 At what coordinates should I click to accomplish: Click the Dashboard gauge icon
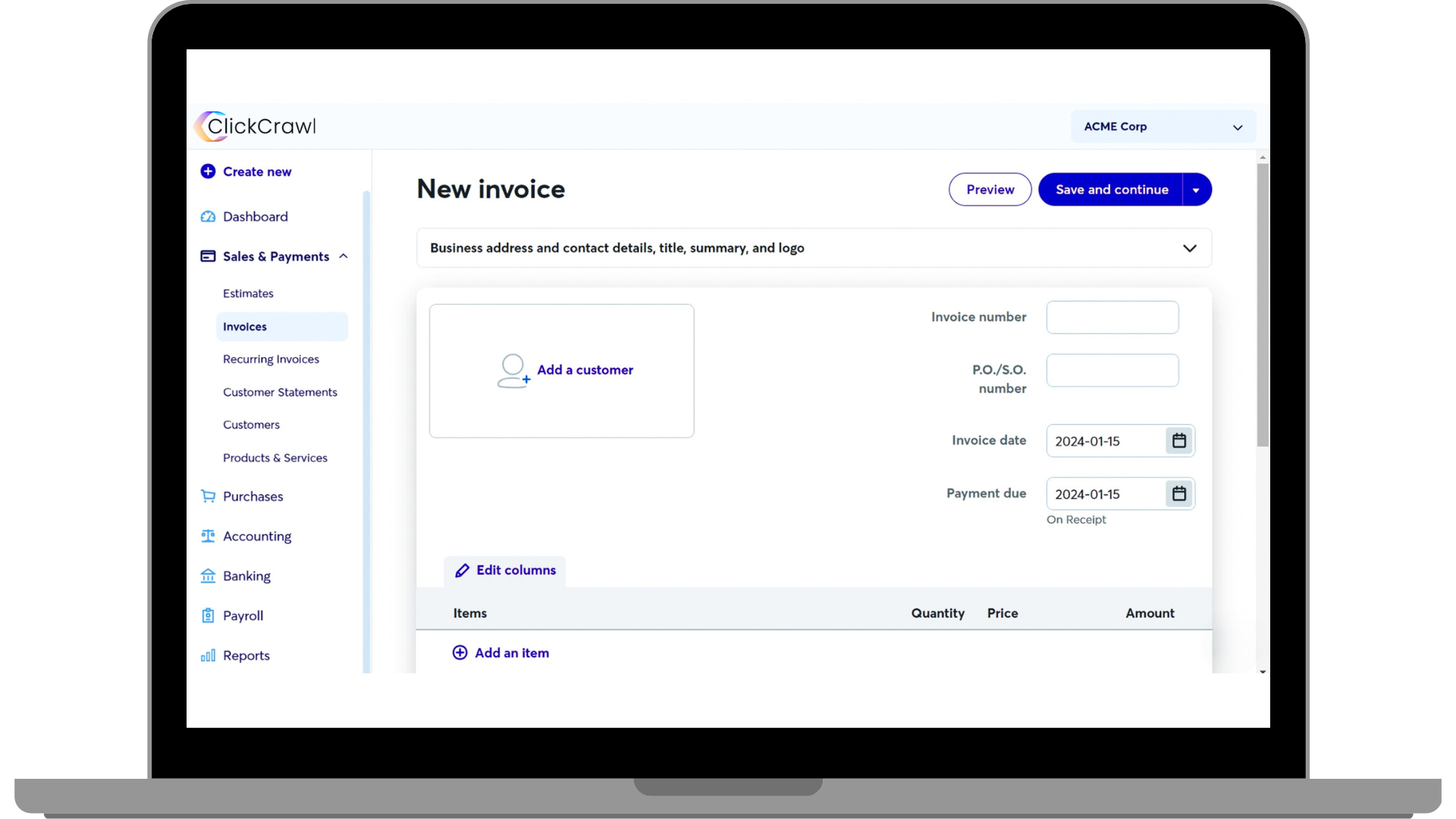pos(208,217)
